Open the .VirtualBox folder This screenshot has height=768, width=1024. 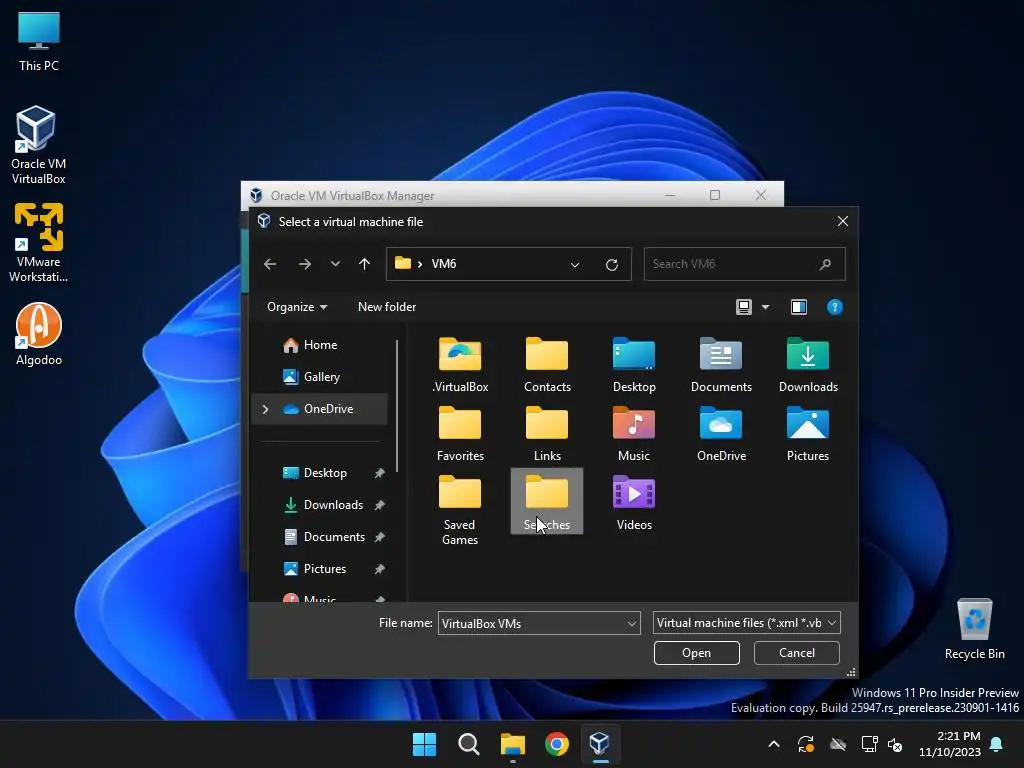coord(460,365)
